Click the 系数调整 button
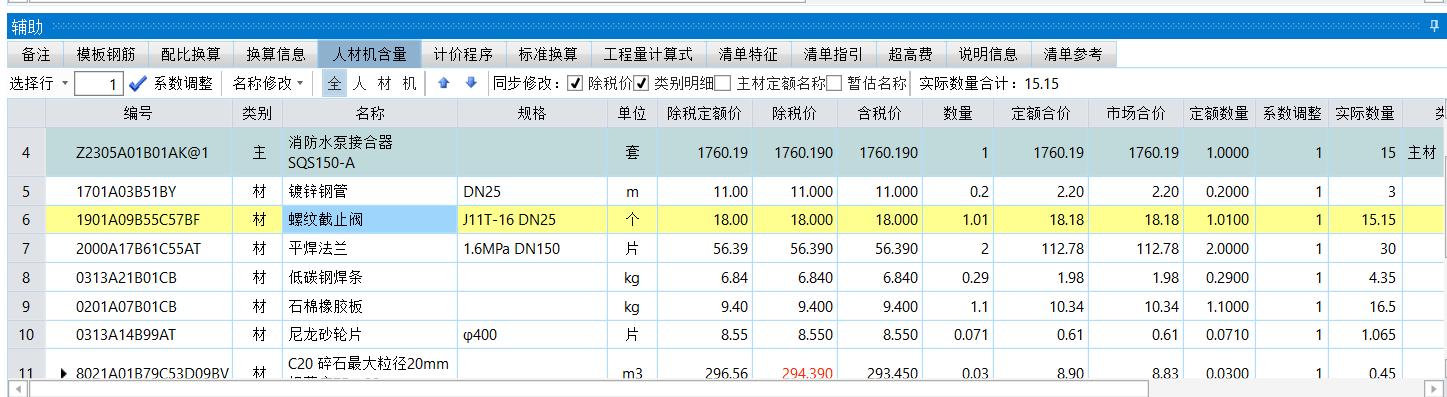 tap(183, 83)
